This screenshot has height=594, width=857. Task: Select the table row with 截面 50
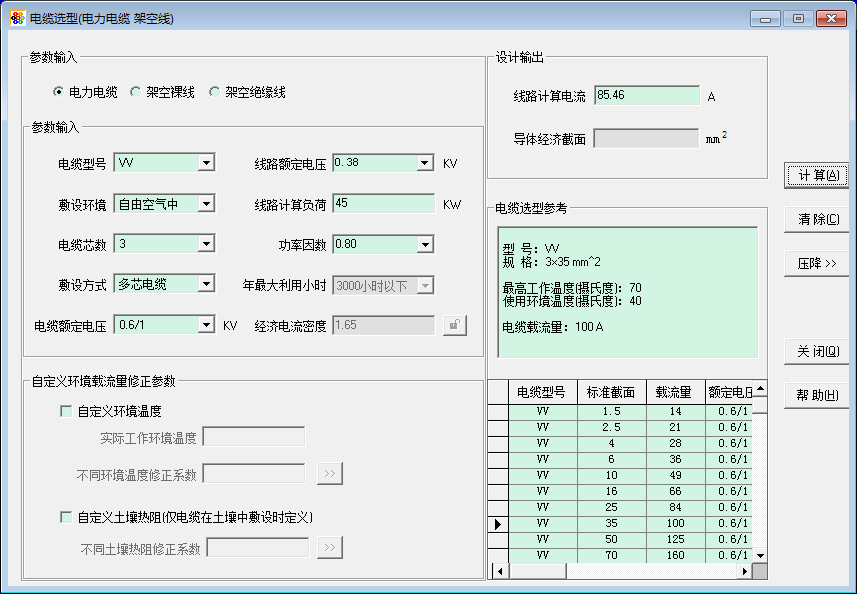pos(620,539)
